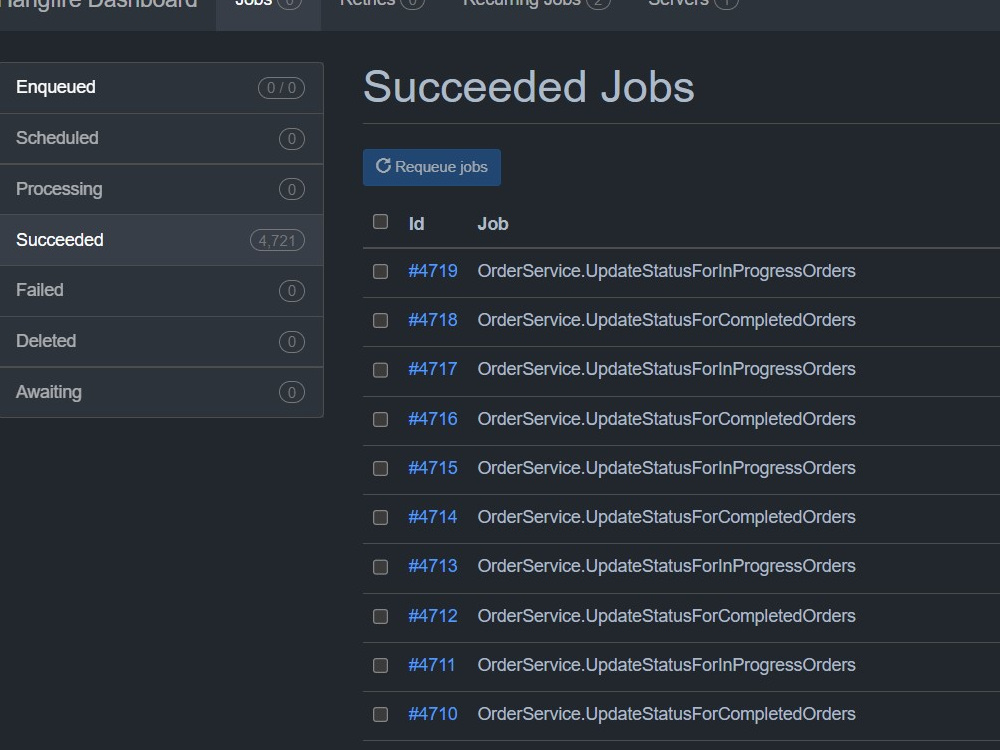Viewport: 1000px width, 750px height.
Task: Open job details for #4710
Action: 432,714
